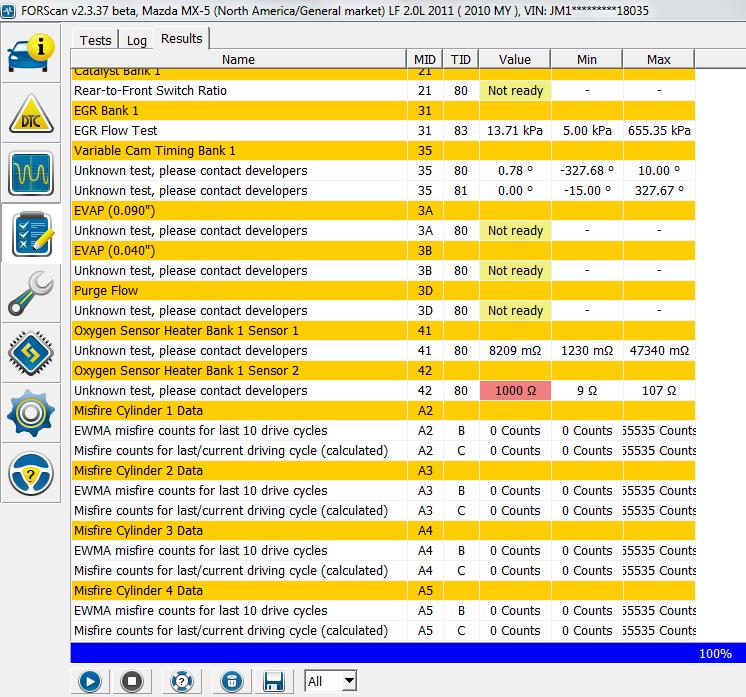Click the FORScan app icon in the title bar
This screenshot has width=746, height=697.
click(x=8, y=10)
